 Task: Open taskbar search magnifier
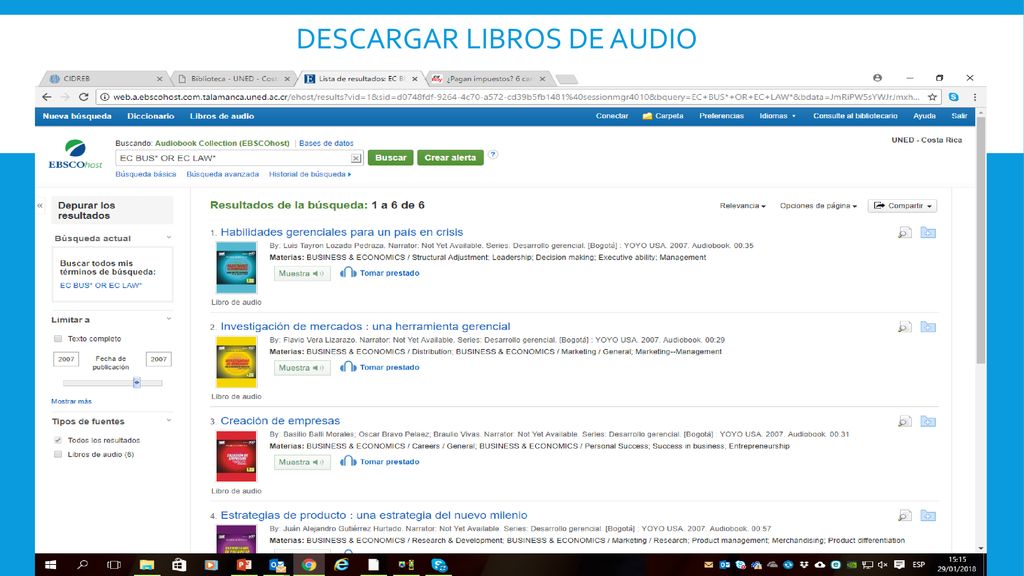click(x=82, y=565)
